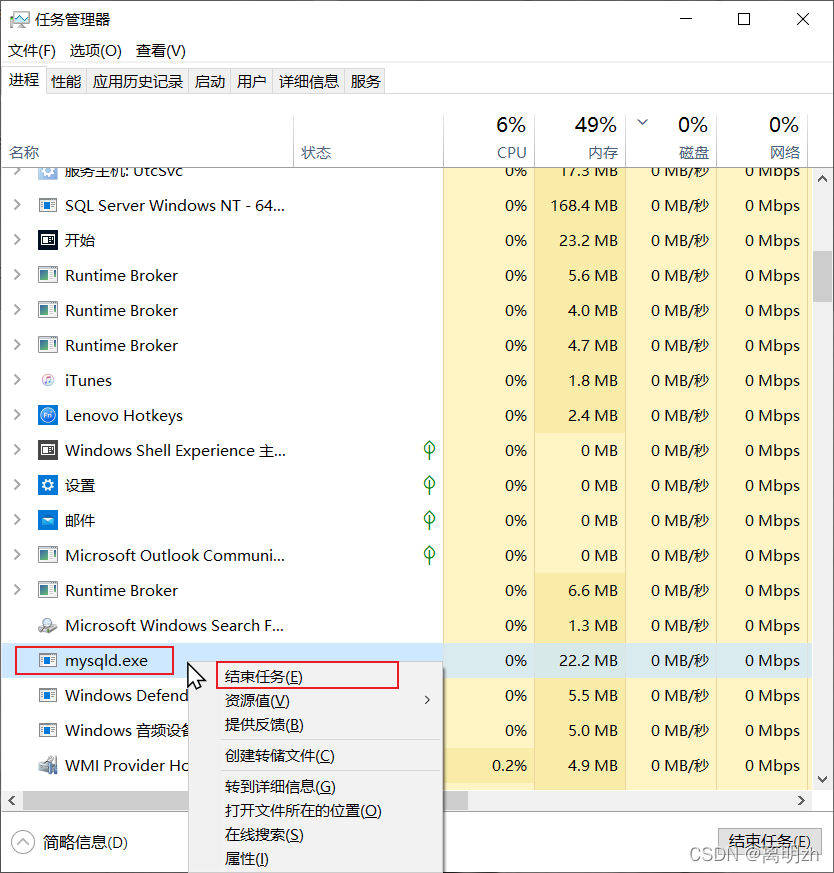Click the 设置 gear process icon
834x873 pixels.
48,485
